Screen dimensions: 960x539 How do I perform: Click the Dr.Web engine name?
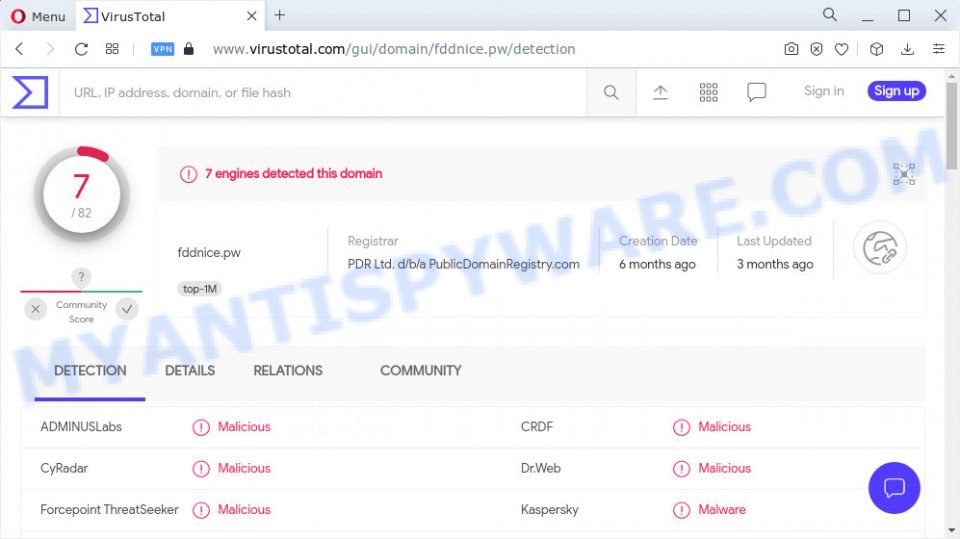541,469
